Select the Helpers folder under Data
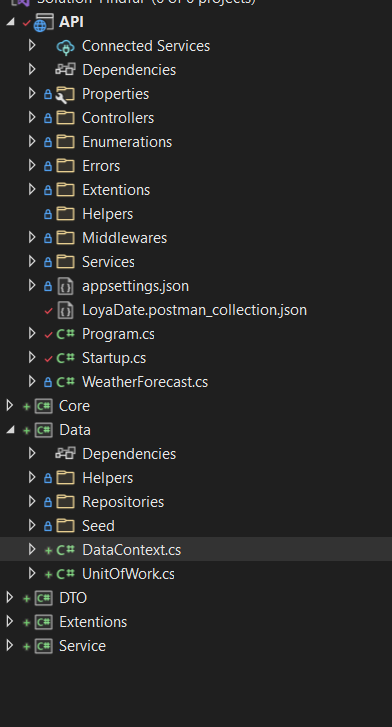Image resolution: width=392 pixels, height=727 pixels. click(108, 478)
